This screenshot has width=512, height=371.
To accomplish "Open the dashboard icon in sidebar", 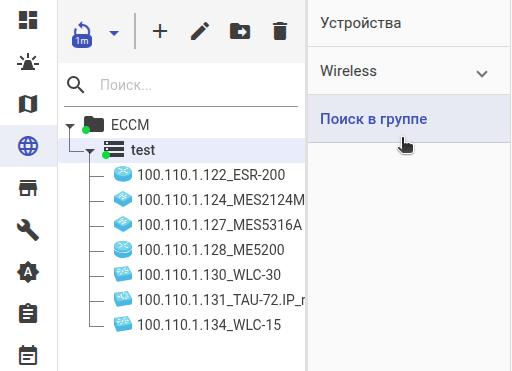I will [x=28, y=20].
